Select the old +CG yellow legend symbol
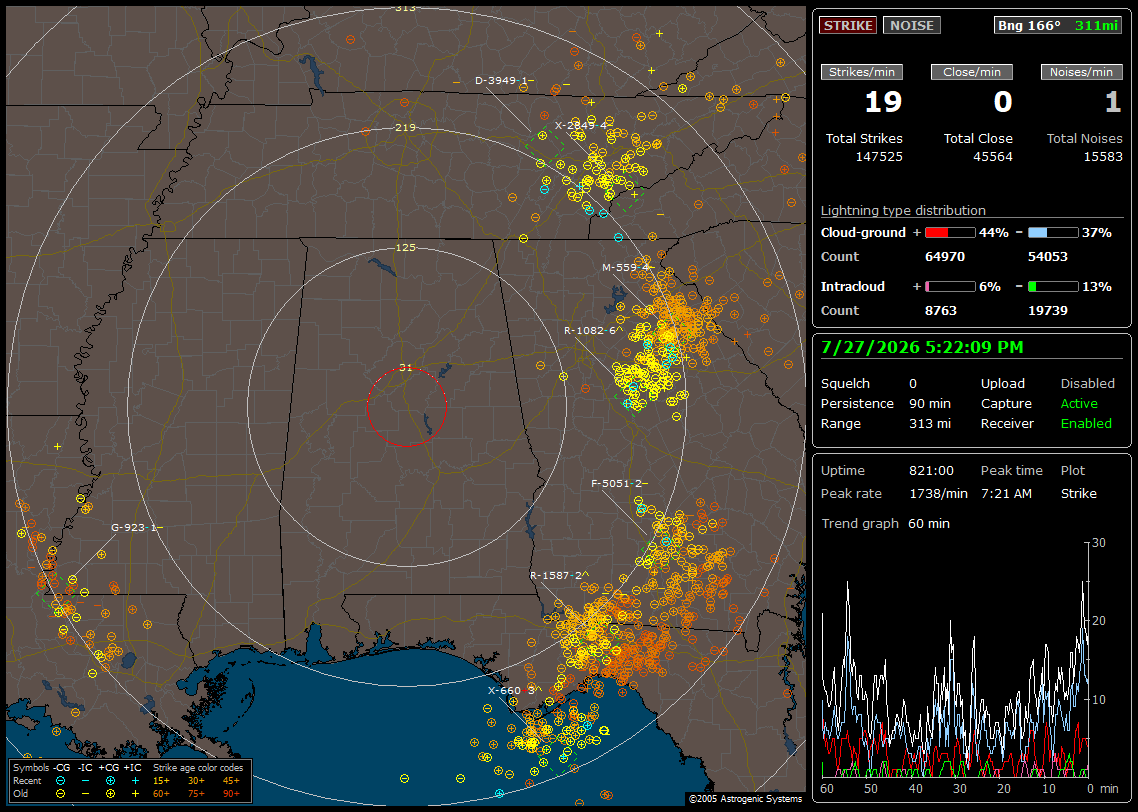Viewport: 1138px width, 812px height. [x=110, y=794]
